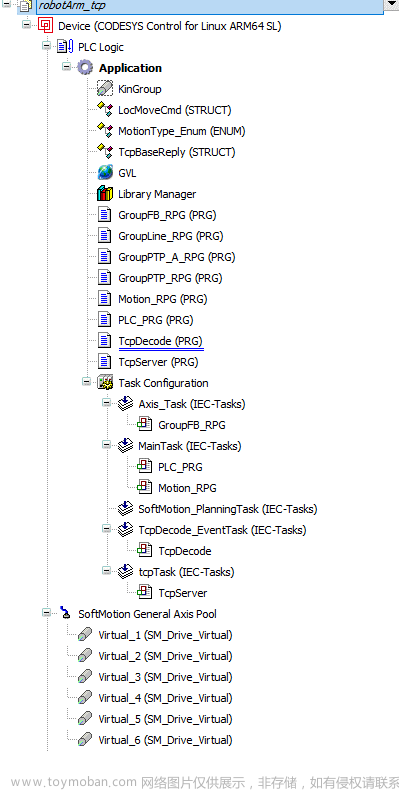The height and width of the screenshot is (791, 399).
Task: Collapse the Device node
Action: [x=26, y=24]
